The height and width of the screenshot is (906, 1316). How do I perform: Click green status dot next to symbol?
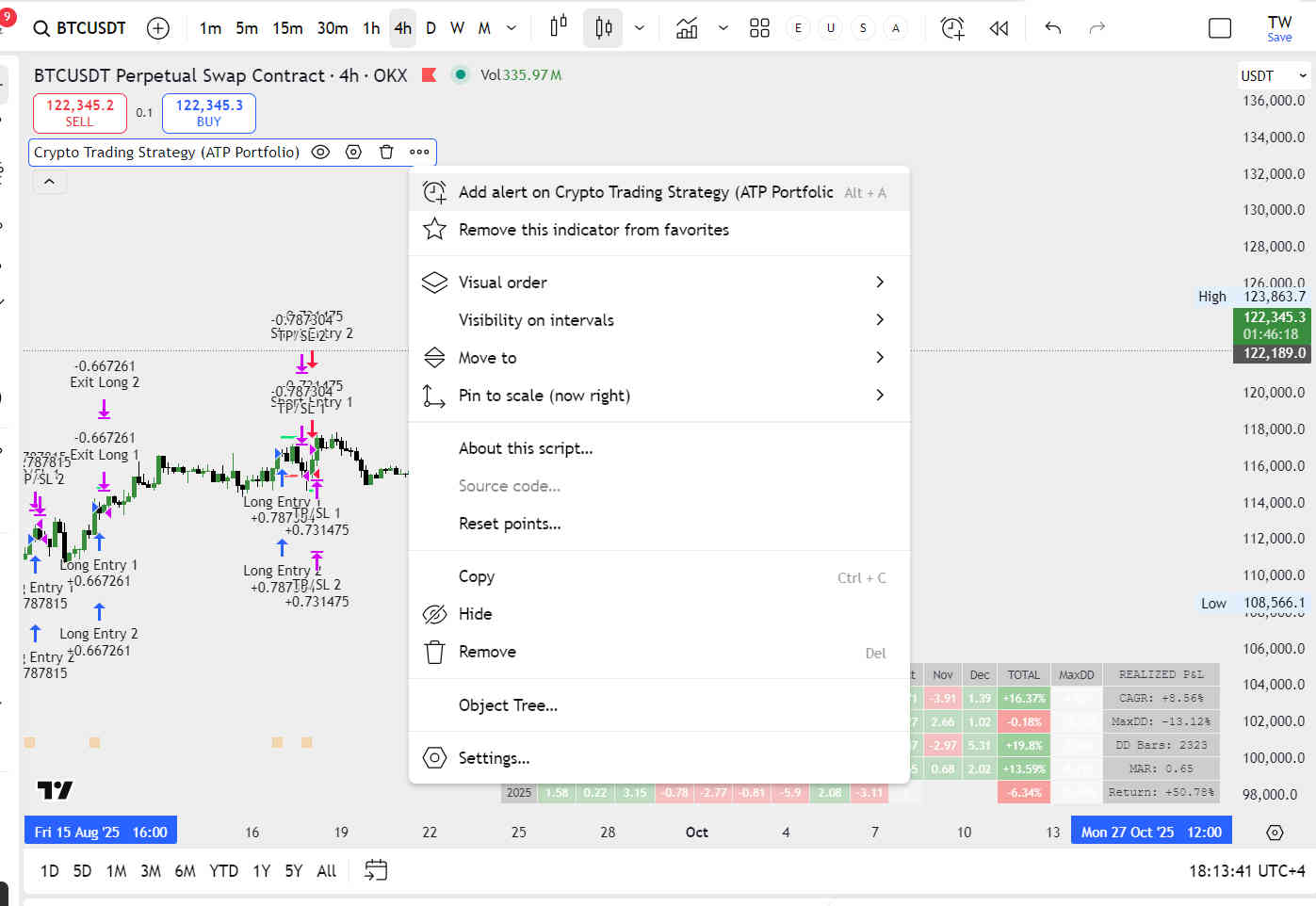[460, 74]
